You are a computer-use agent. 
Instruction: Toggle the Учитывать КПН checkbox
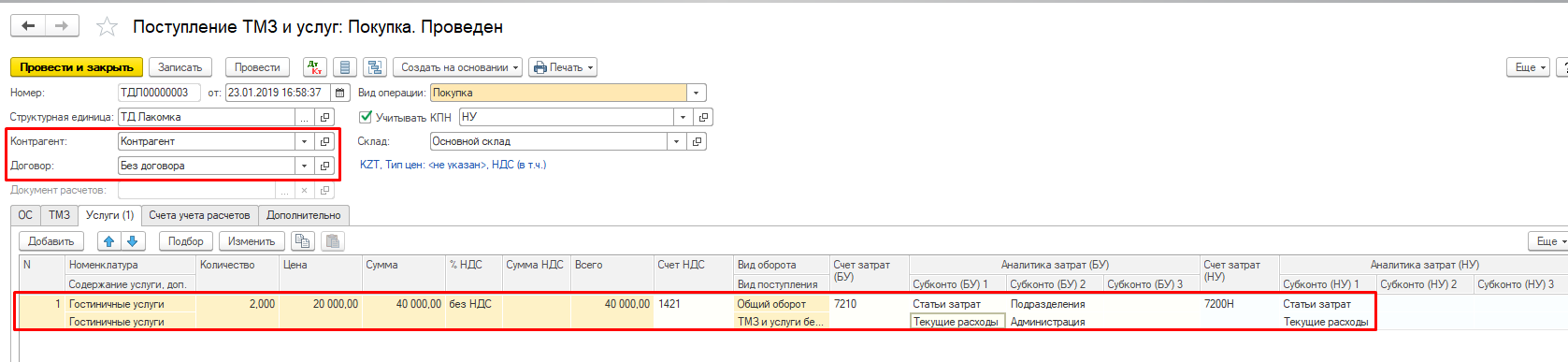coord(366,117)
